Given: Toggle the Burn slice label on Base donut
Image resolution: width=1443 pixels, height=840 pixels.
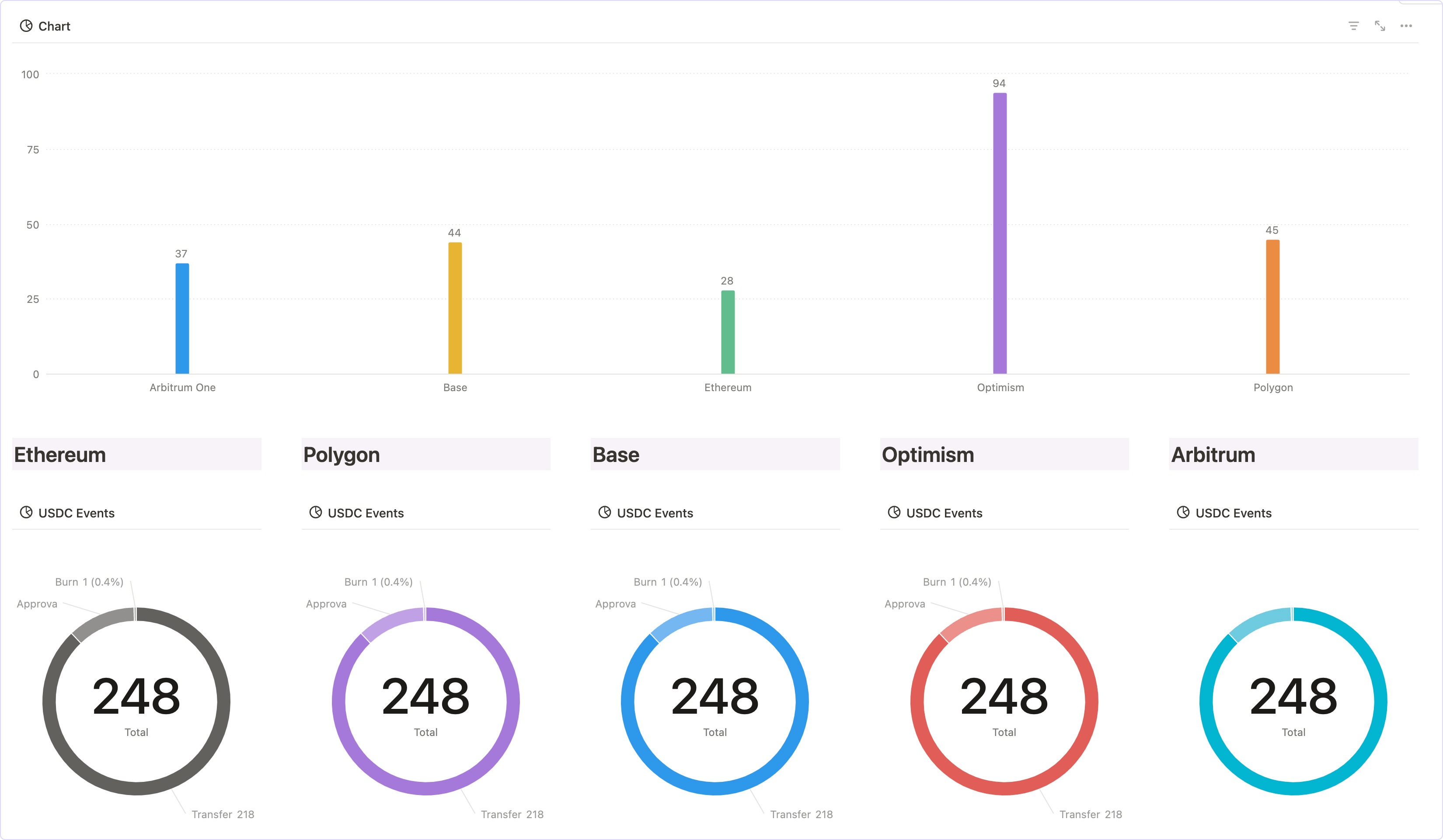Looking at the screenshot, I should [667, 581].
